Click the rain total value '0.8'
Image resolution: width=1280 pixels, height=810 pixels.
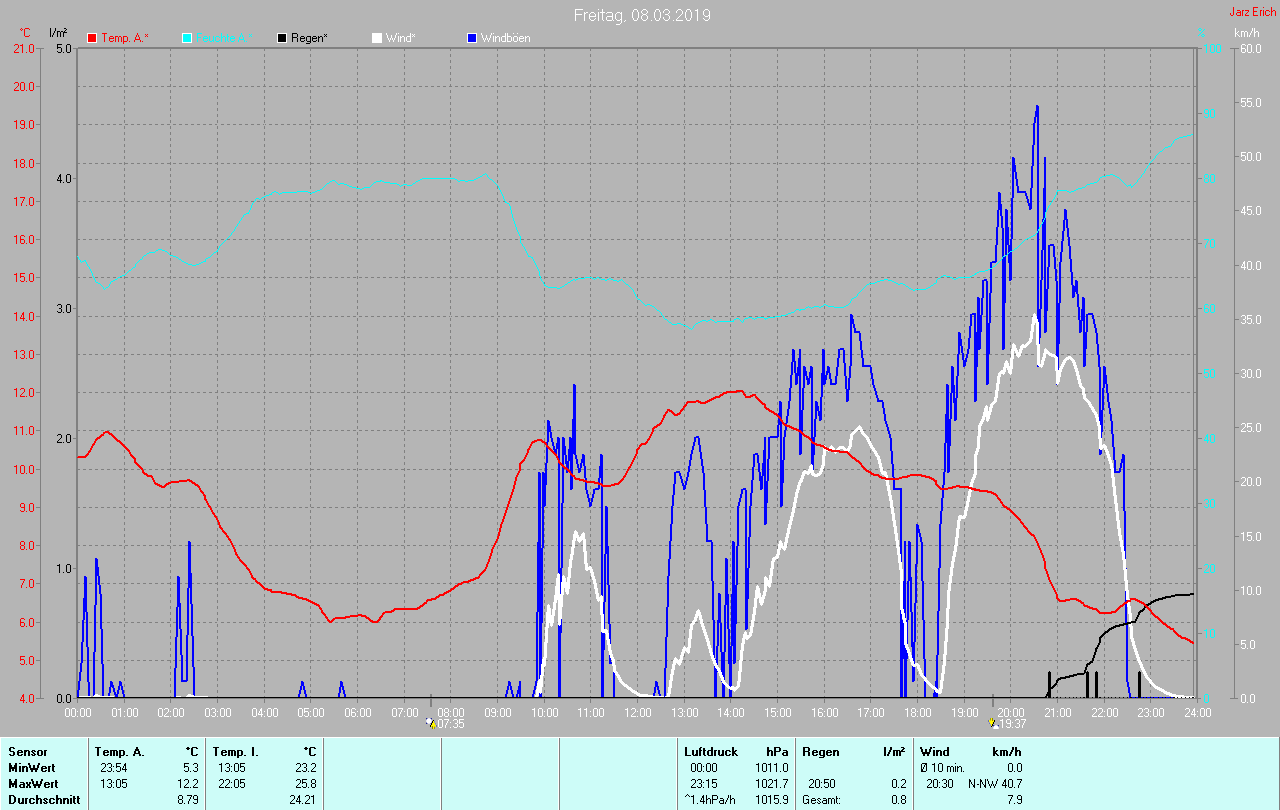(x=899, y=800)
